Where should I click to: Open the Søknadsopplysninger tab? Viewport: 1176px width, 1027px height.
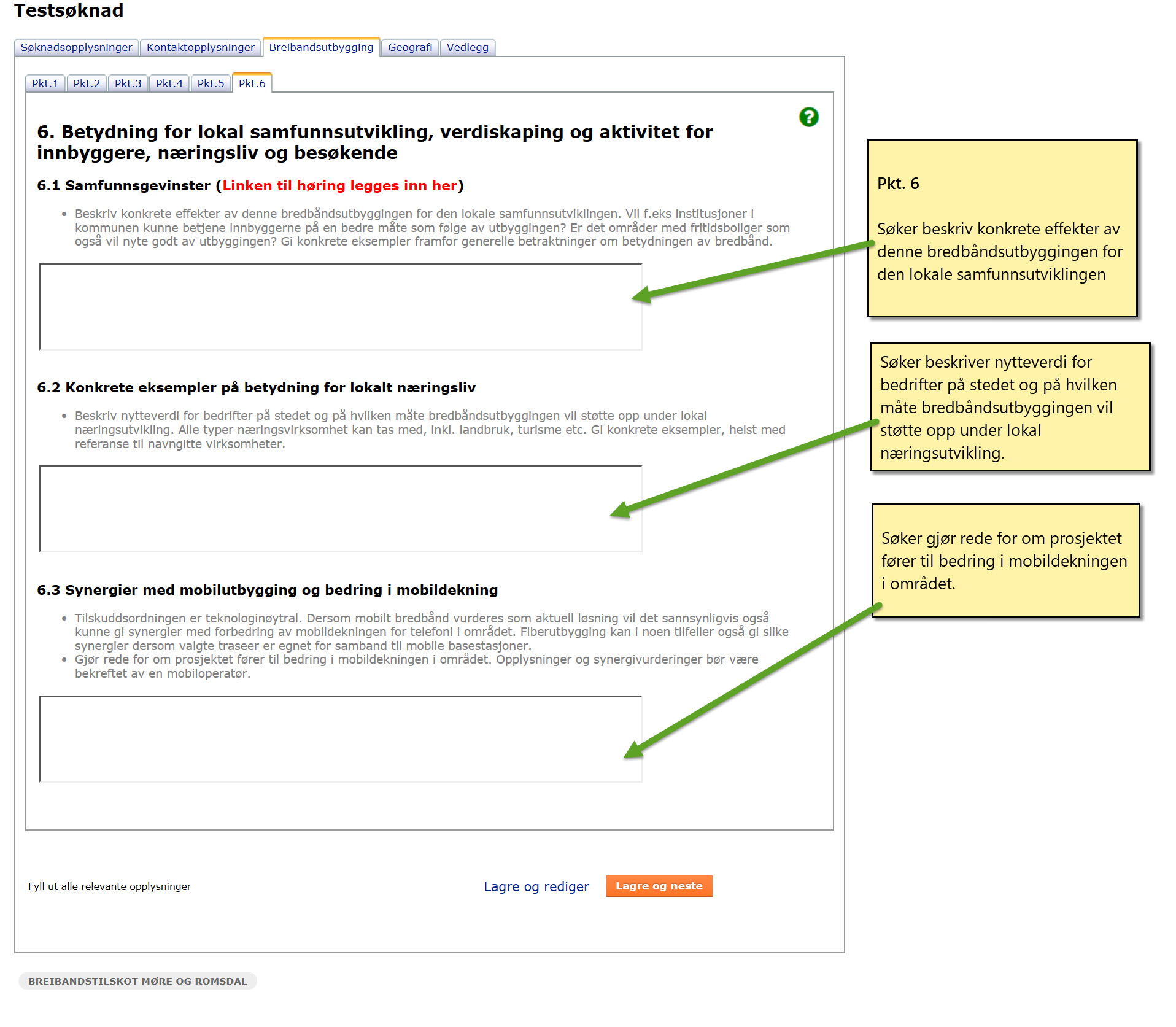[76, 47]
